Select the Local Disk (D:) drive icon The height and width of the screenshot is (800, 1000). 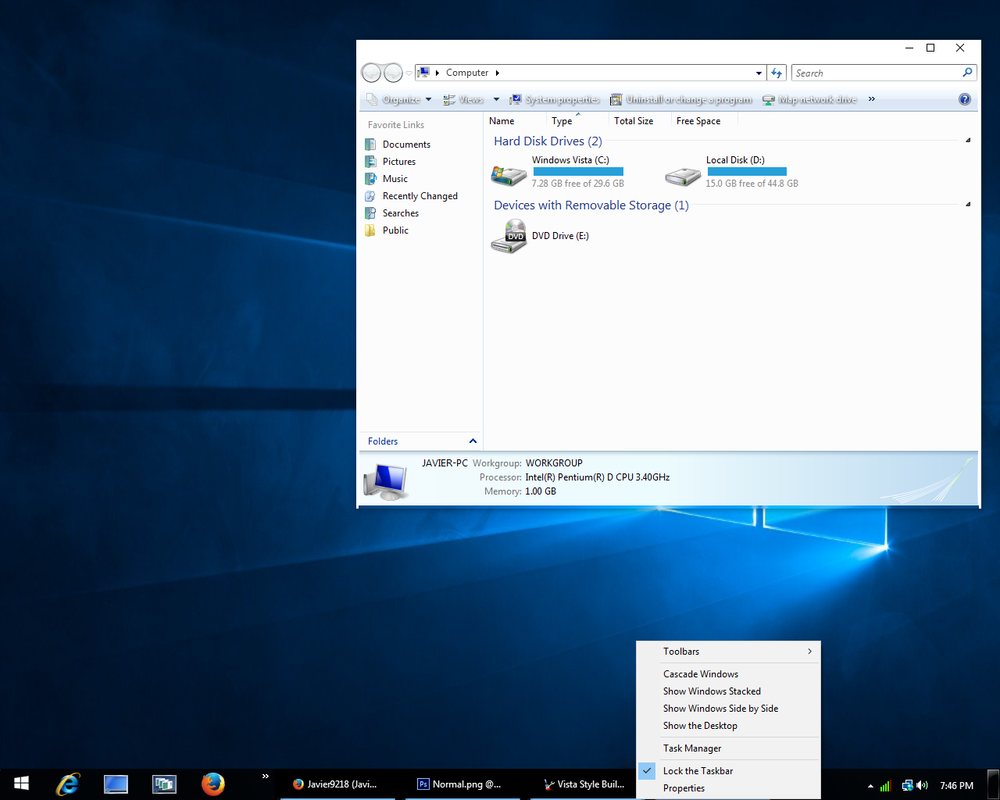[683, 176]
